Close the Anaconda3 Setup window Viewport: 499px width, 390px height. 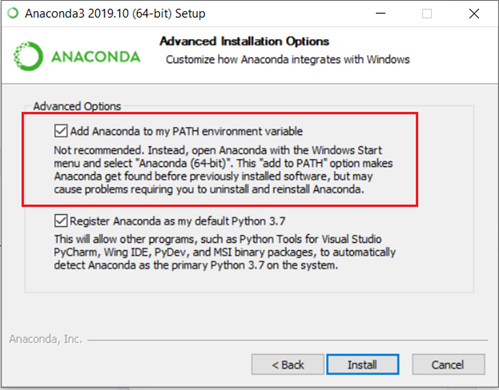(x=474, y=14)
